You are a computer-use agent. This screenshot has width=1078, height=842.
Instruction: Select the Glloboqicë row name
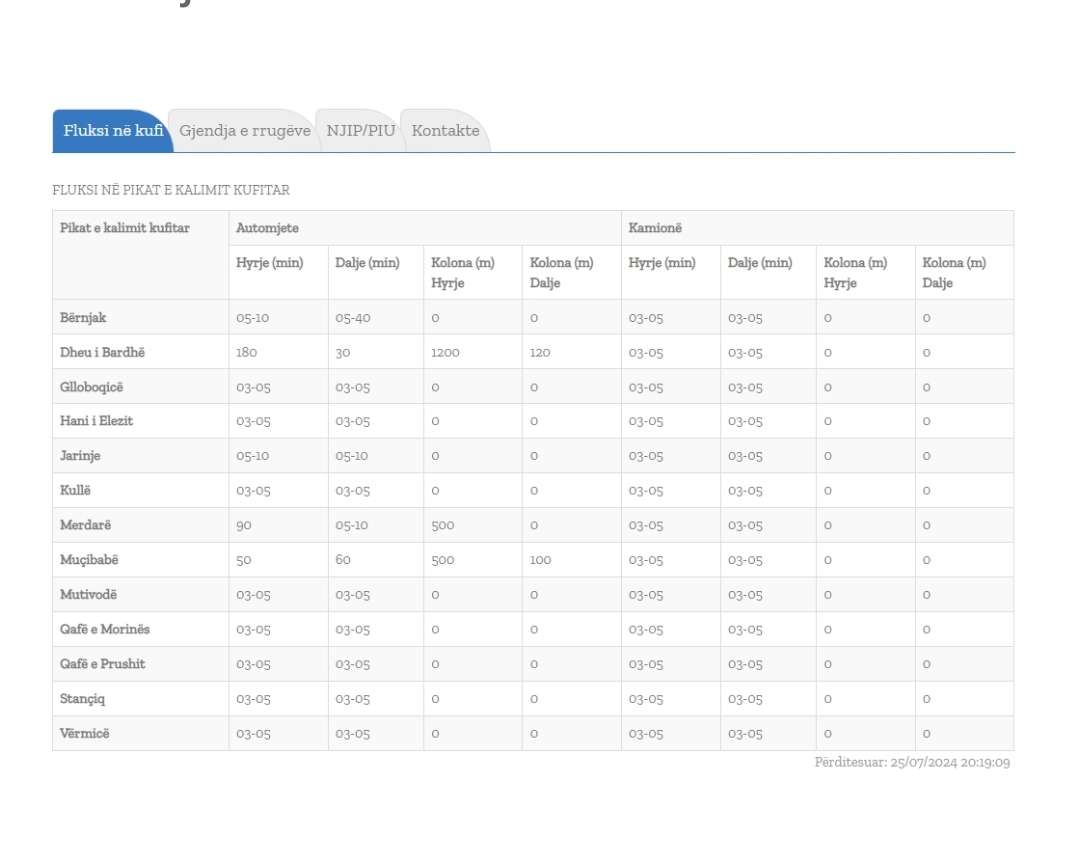(91, 387)
